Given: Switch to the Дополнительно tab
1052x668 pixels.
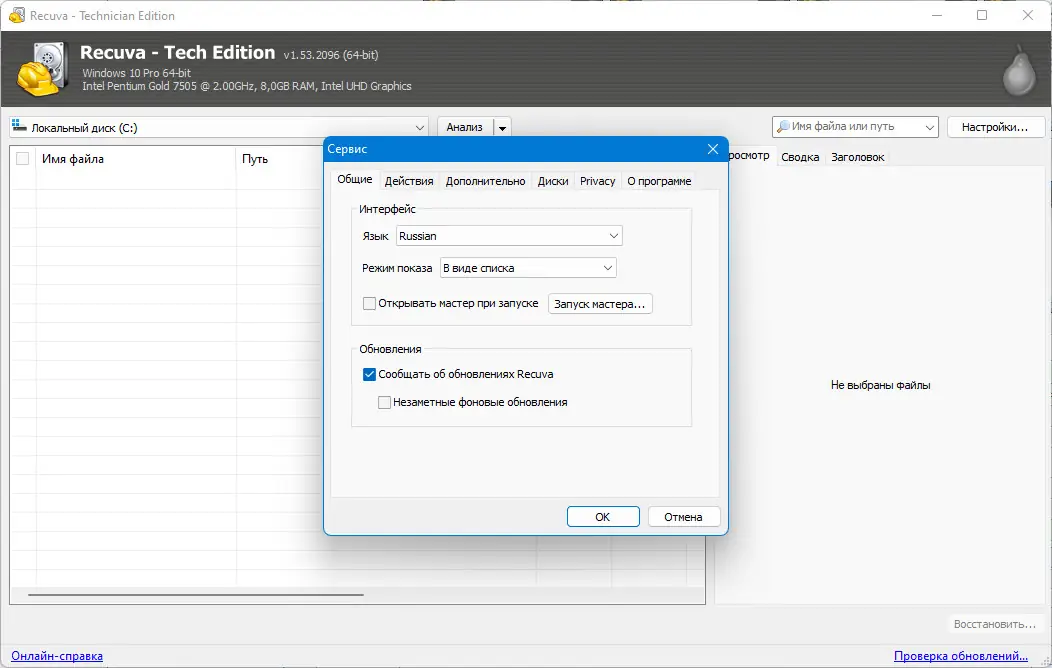Looking at the screenshot, I should click(485, 181).
